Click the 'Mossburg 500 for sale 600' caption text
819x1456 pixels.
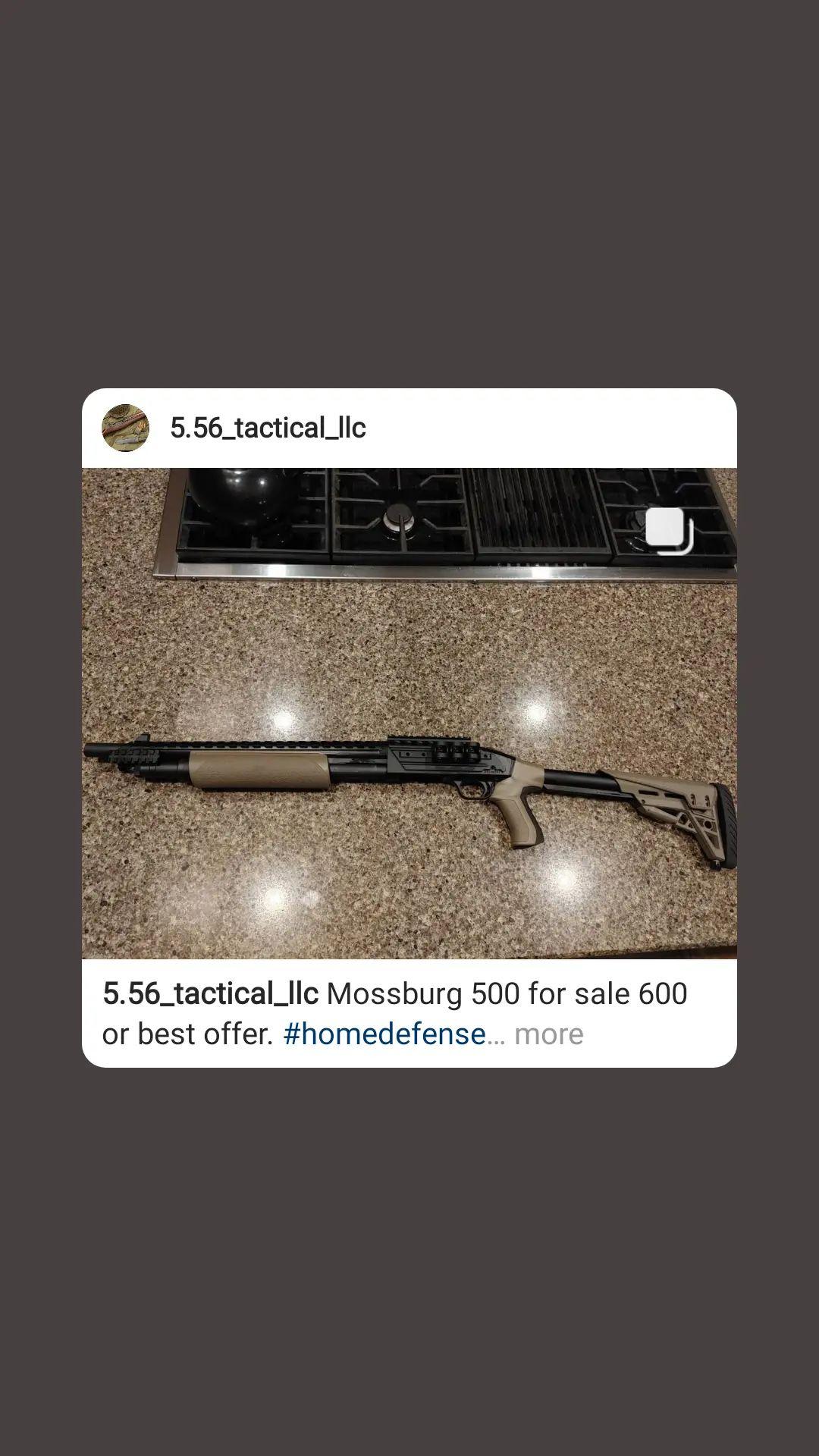pos(507,993)
